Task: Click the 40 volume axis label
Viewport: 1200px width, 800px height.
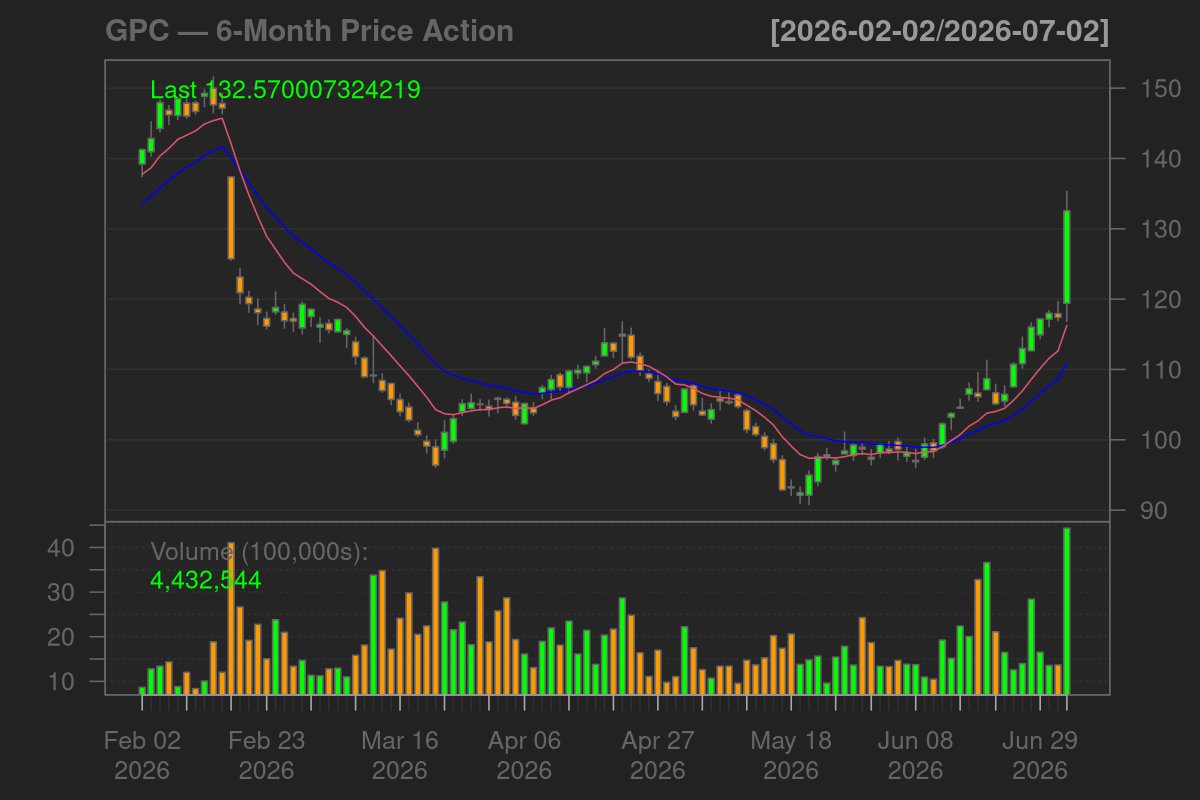Action: coord(62,548)
